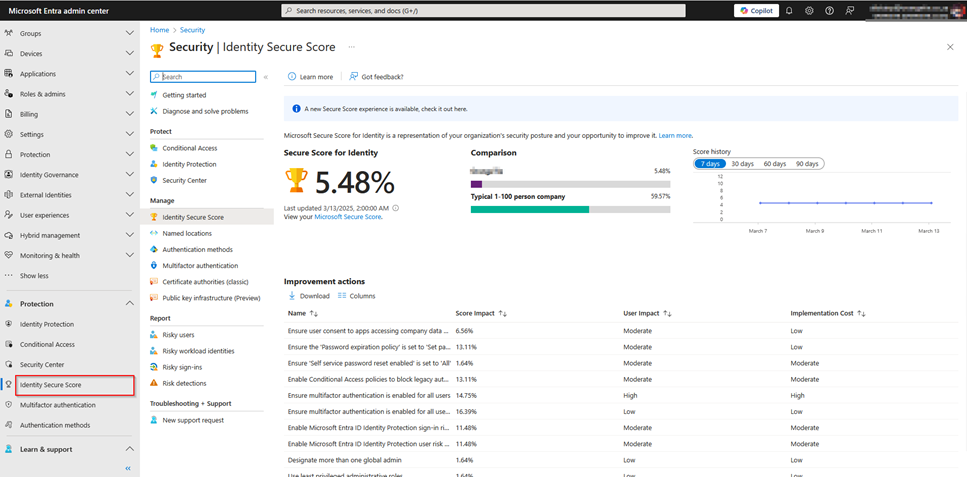The image size is (967, 477).
Task: Open Security Center in left sidebar
Action: (x=42, y=365)
